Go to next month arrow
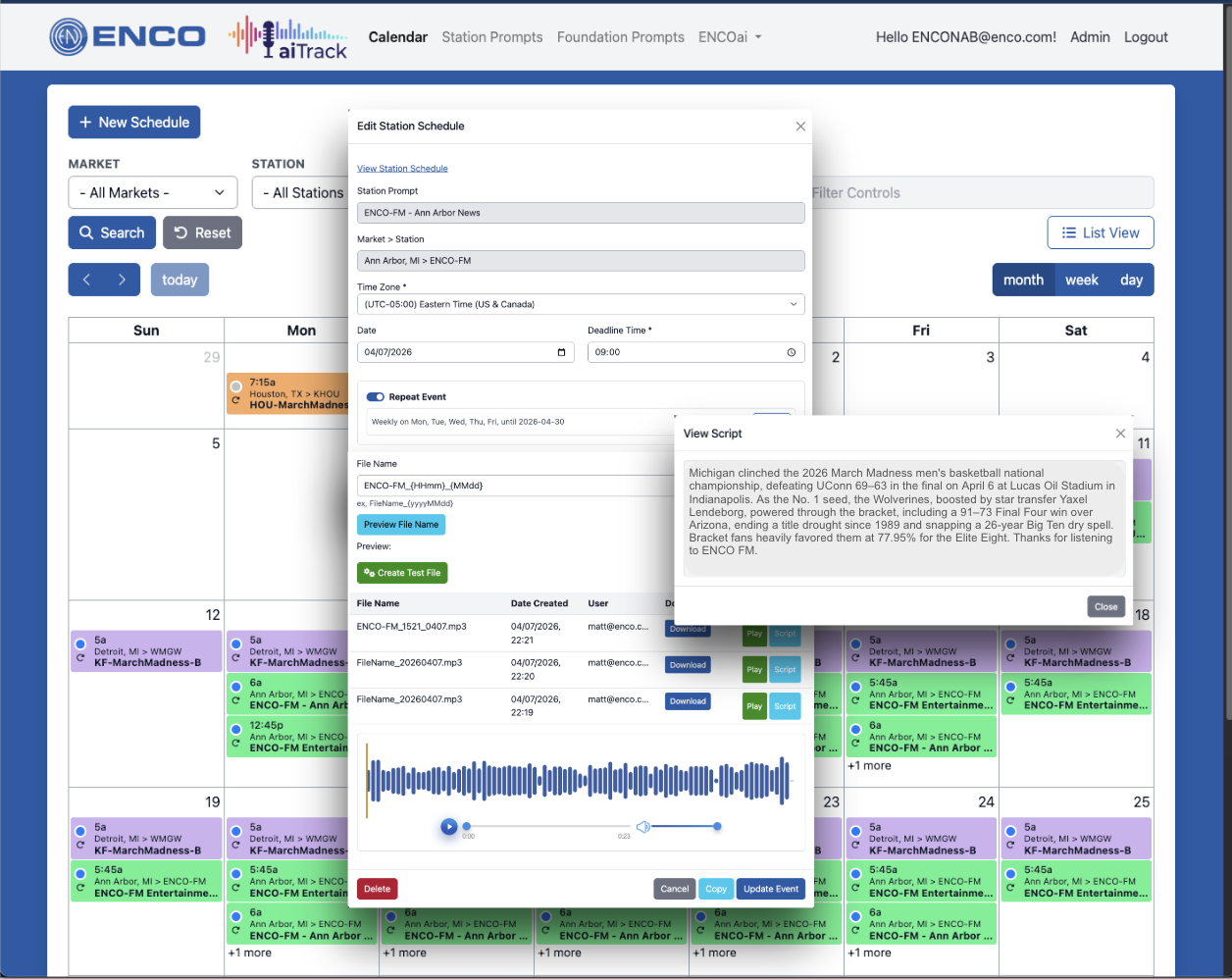Image resolution: width=1232 pixels, height=979 pixels. [x=122, y=280]
